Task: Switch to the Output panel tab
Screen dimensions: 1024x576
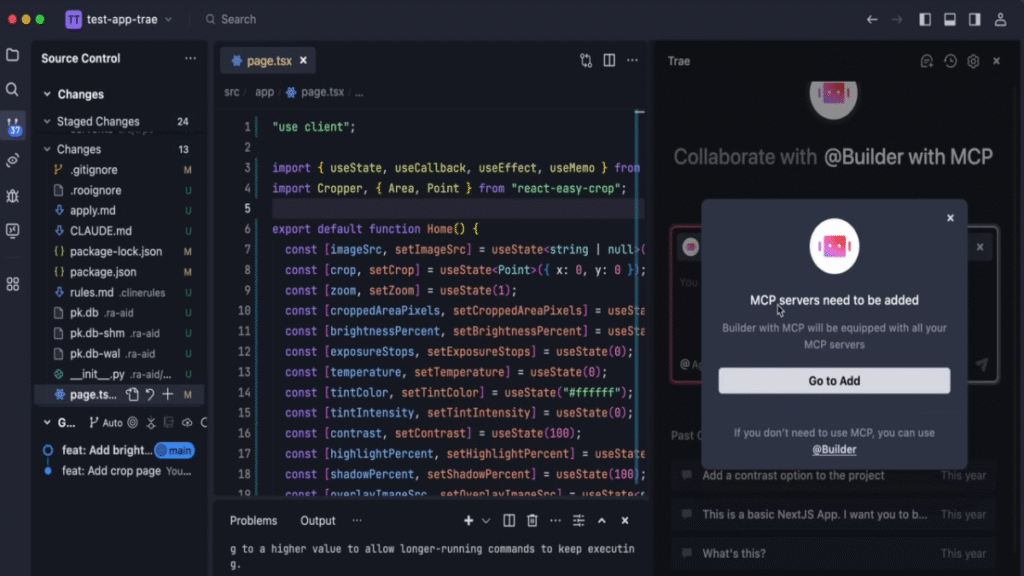Action: [x=317, y=520]
